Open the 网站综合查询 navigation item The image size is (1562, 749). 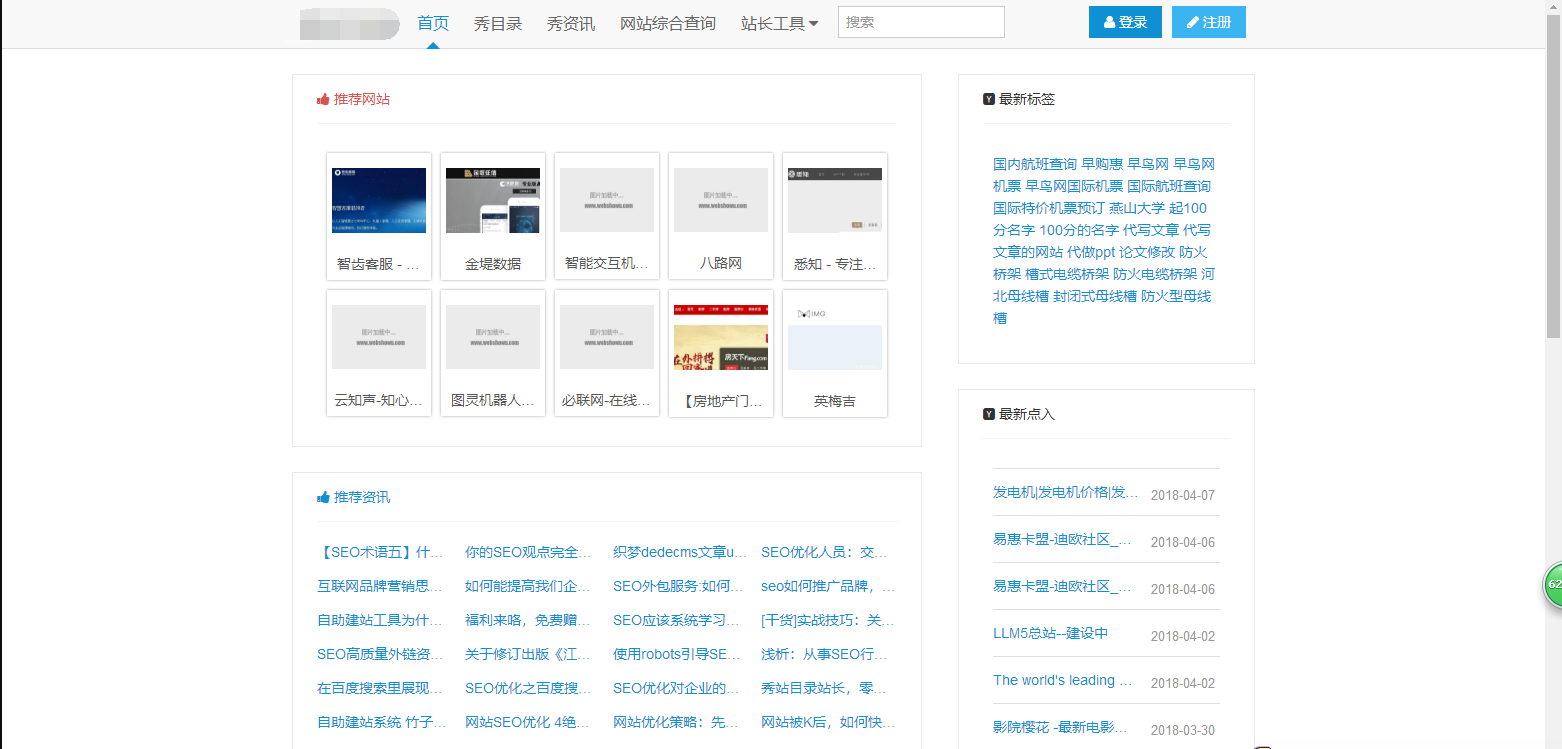coord(668,23)
